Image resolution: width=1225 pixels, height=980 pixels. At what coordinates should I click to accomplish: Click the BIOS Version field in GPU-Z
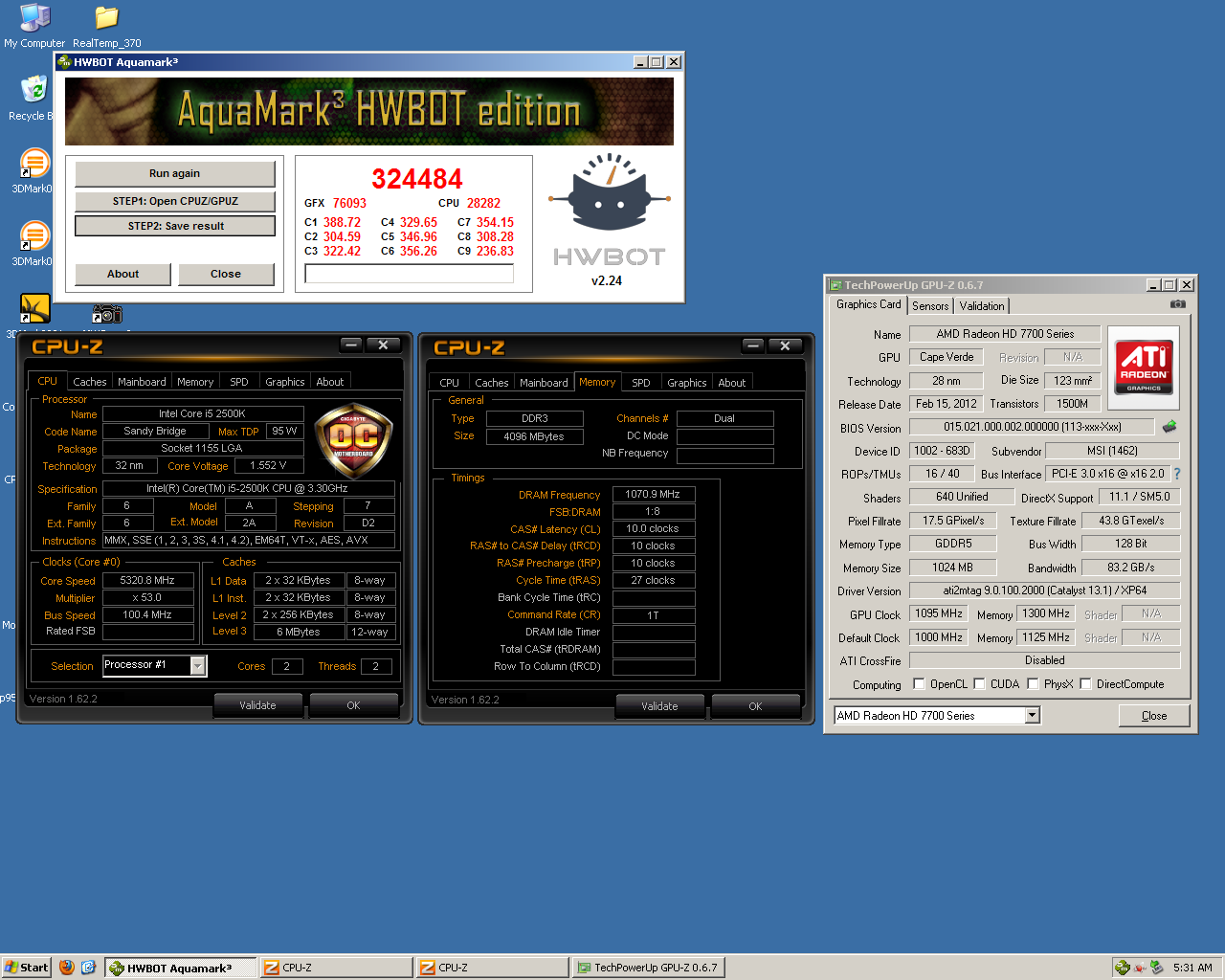pyautogui.click(x=1032, y=427)
